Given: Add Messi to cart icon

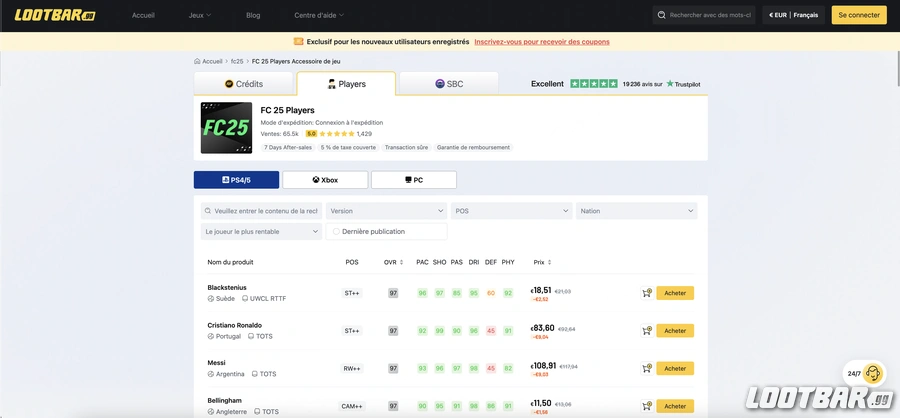Looking at the screenshot, I should click(647, 369).
